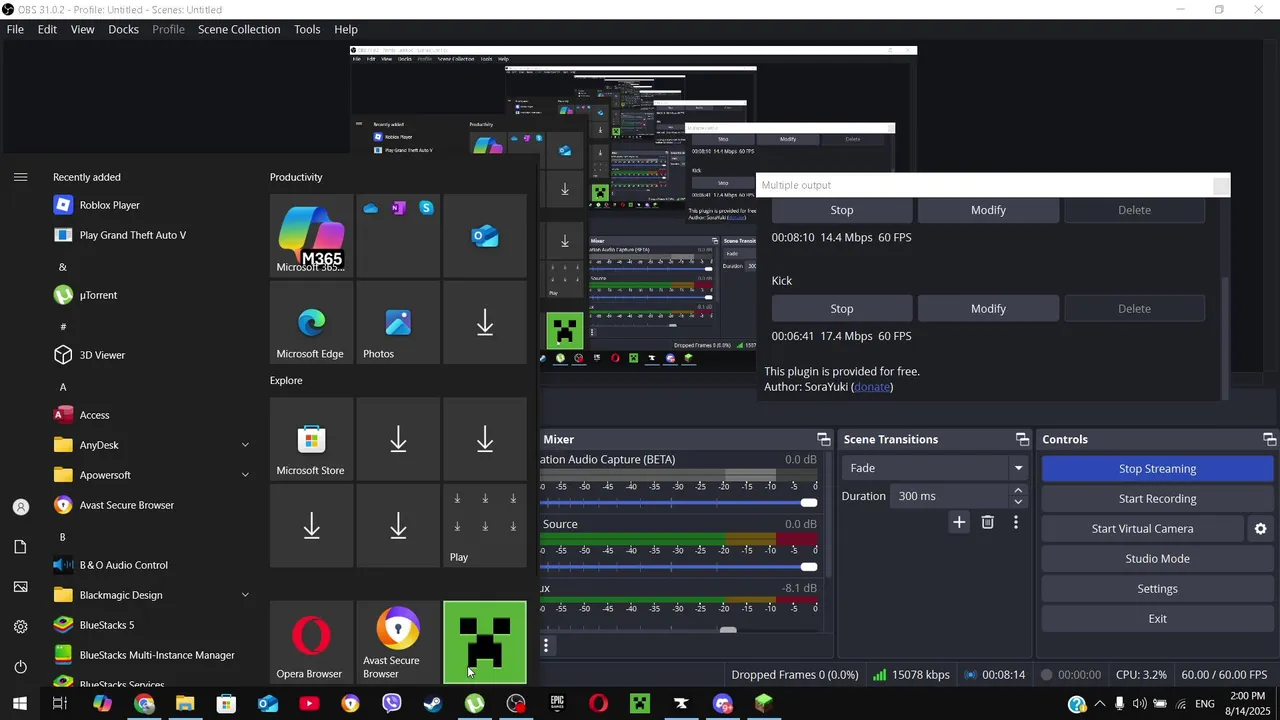Open the Mixer three-dot options menu
Image resolution: width=1280 pixels, height=720 pixels.
click(546, 645)
